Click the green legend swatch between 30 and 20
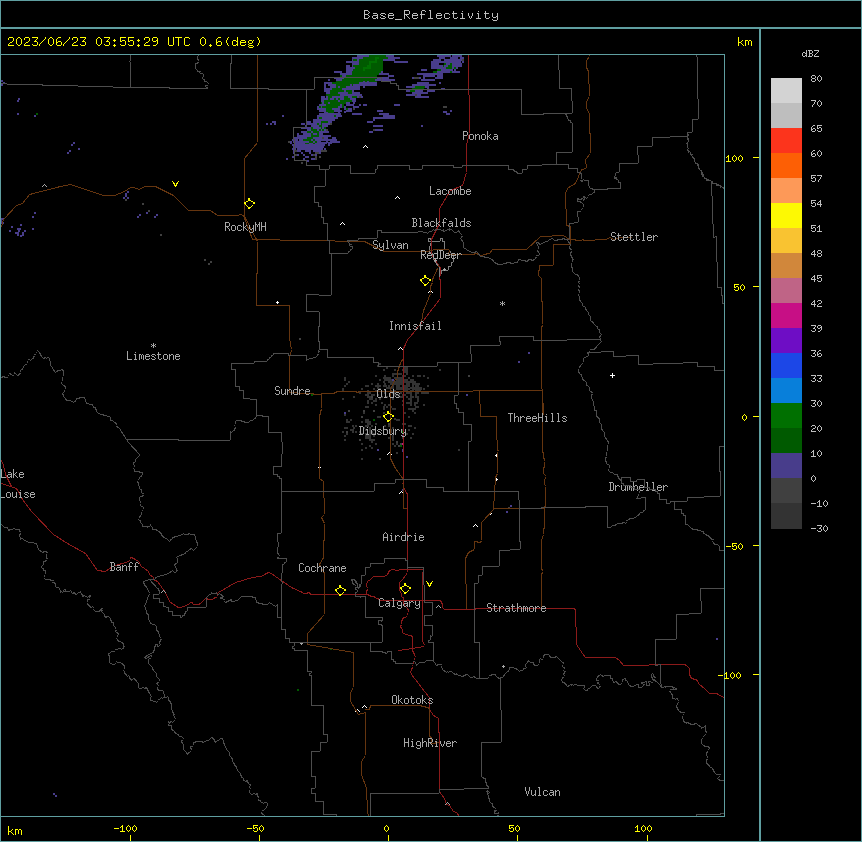This screenshot has height=842, width=862. (x=786, y=416)
